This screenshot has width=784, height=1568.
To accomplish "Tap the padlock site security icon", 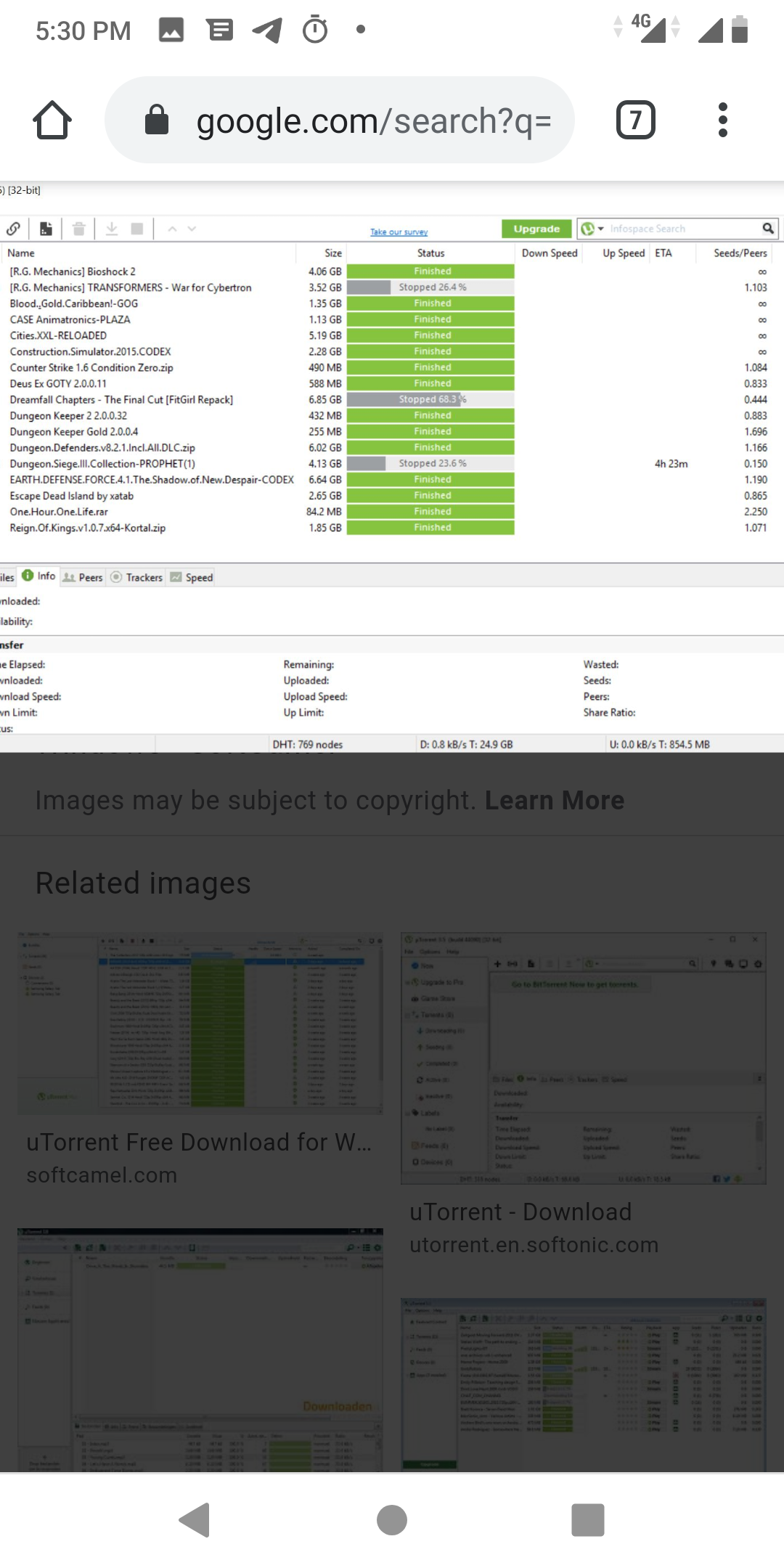I will [157, 121].
